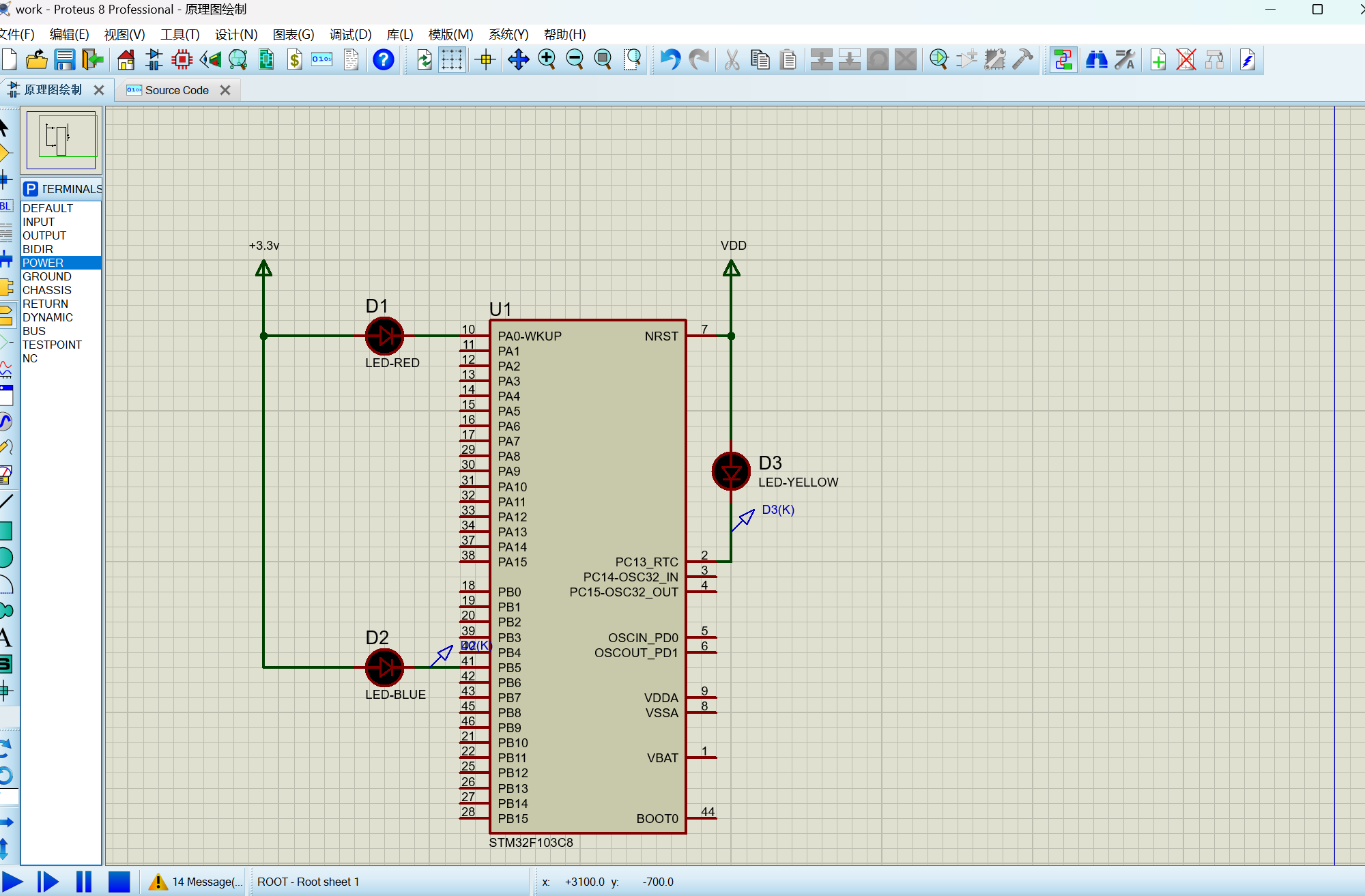The height and width of the screenshot is (896, 1365).
Task: Redo the last undone change
Action: pyautogui.click(x=699, y=60)
